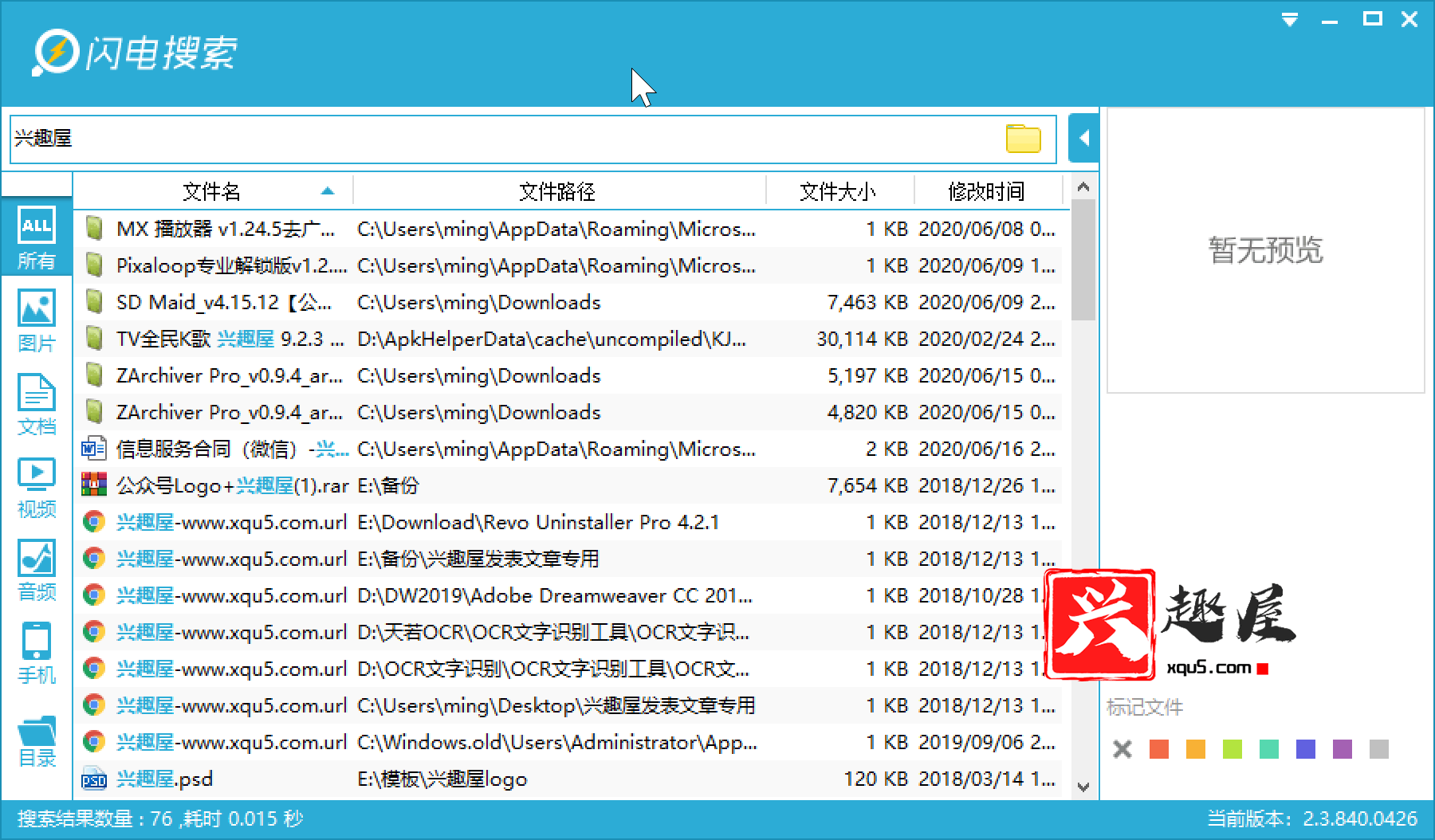Click Chrome icon of Revo Uninstaller url row
Image resolution: width=1435 pixels, height=840 pixels.
[94, 522]
